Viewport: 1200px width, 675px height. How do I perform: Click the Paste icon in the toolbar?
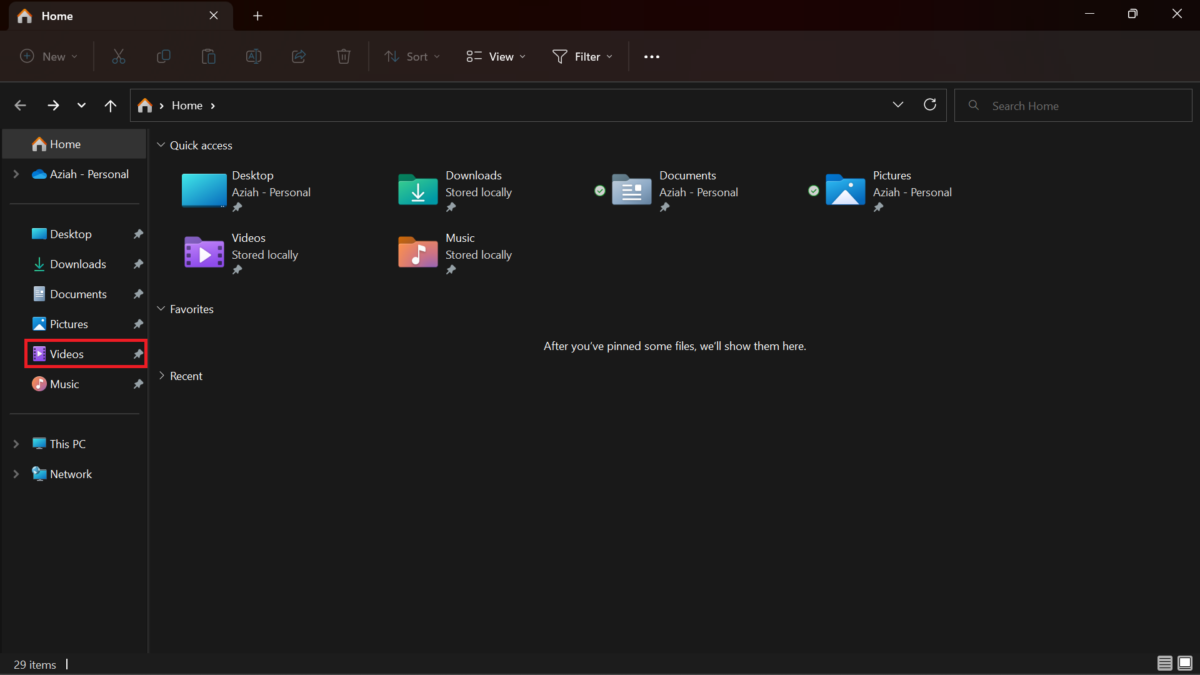click(x=208, y=56)
